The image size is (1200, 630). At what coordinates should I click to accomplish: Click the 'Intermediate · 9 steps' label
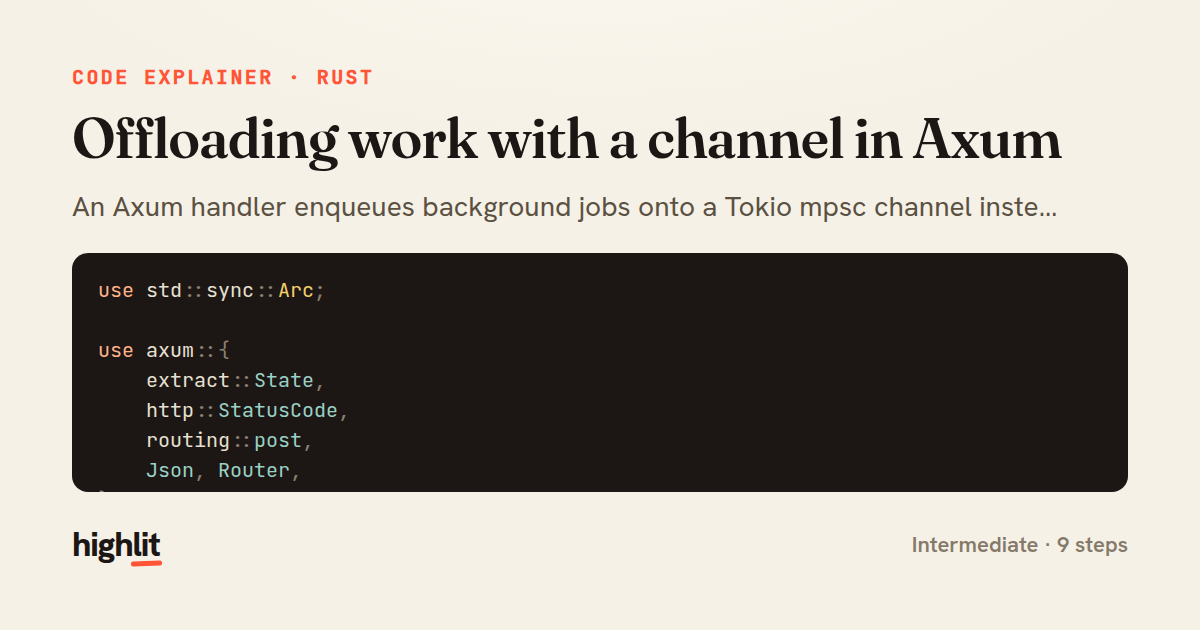pyautogui.click(x=1019, y=545)
